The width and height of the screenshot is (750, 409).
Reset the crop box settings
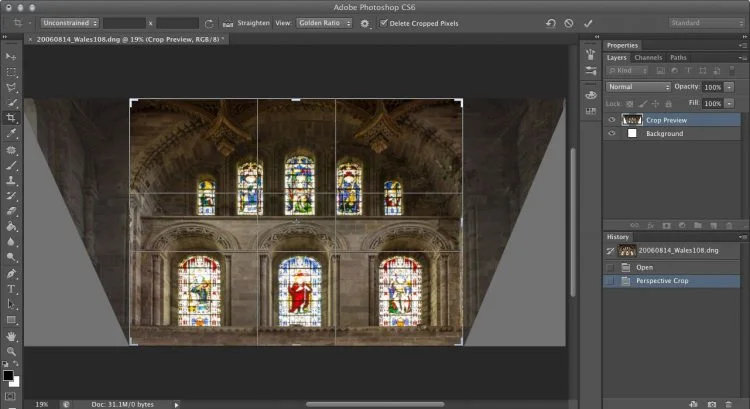[551, 23]
